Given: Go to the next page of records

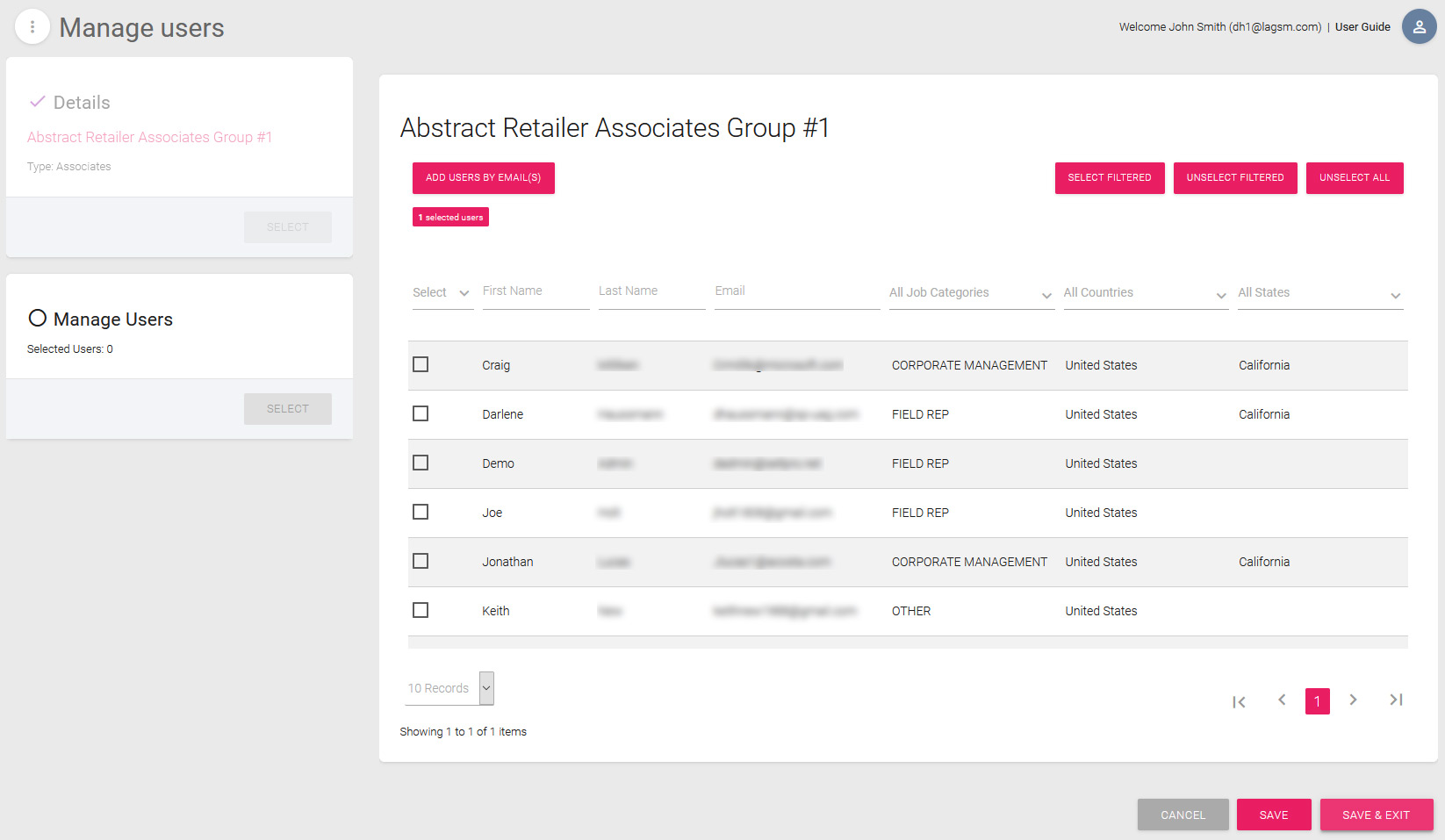Looking at the screenshot, I should click(1353, 700).
